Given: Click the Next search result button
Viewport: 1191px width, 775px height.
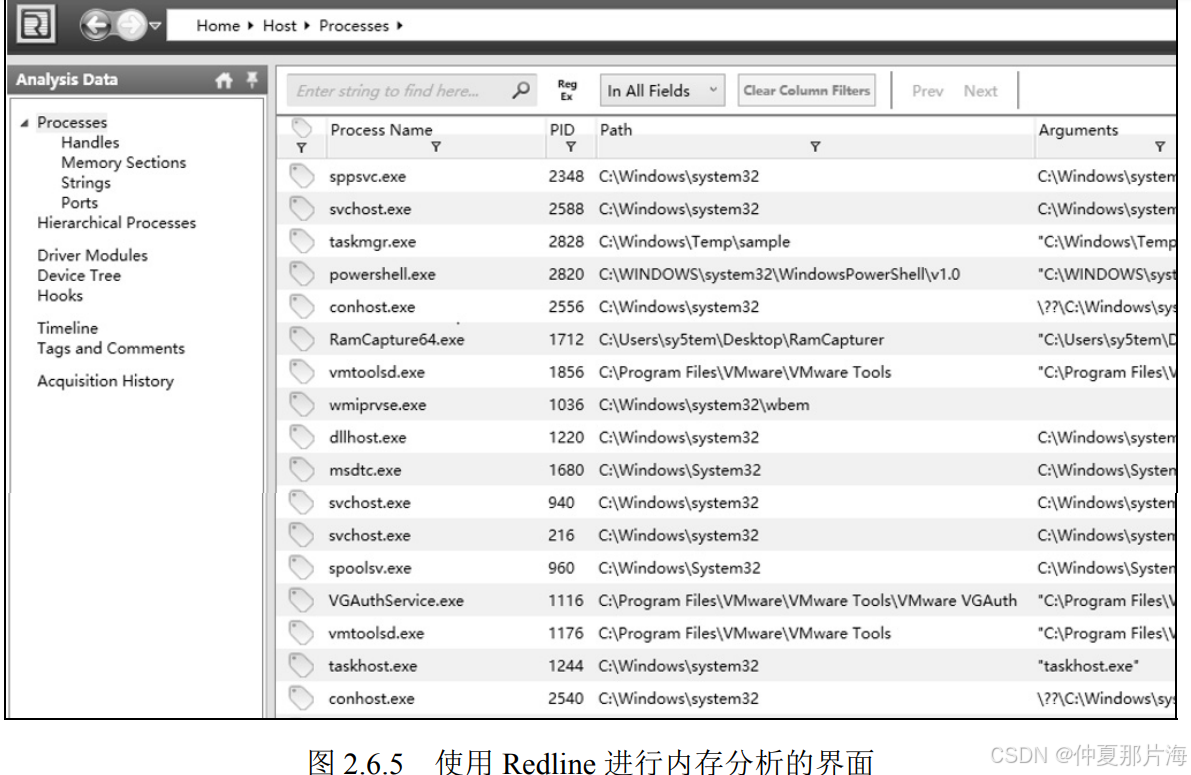Looking at the screenshot, I should pyautogui.click(x=980, y=91).
